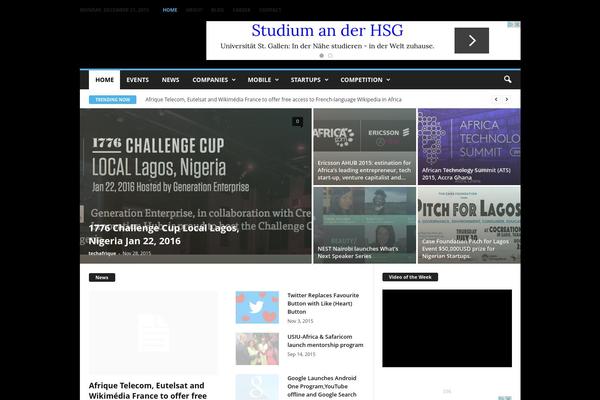Click the Nov 3, 2015 date text
Image resolution: width=600 pixels, height=400 pixels.
pos(300,321)
